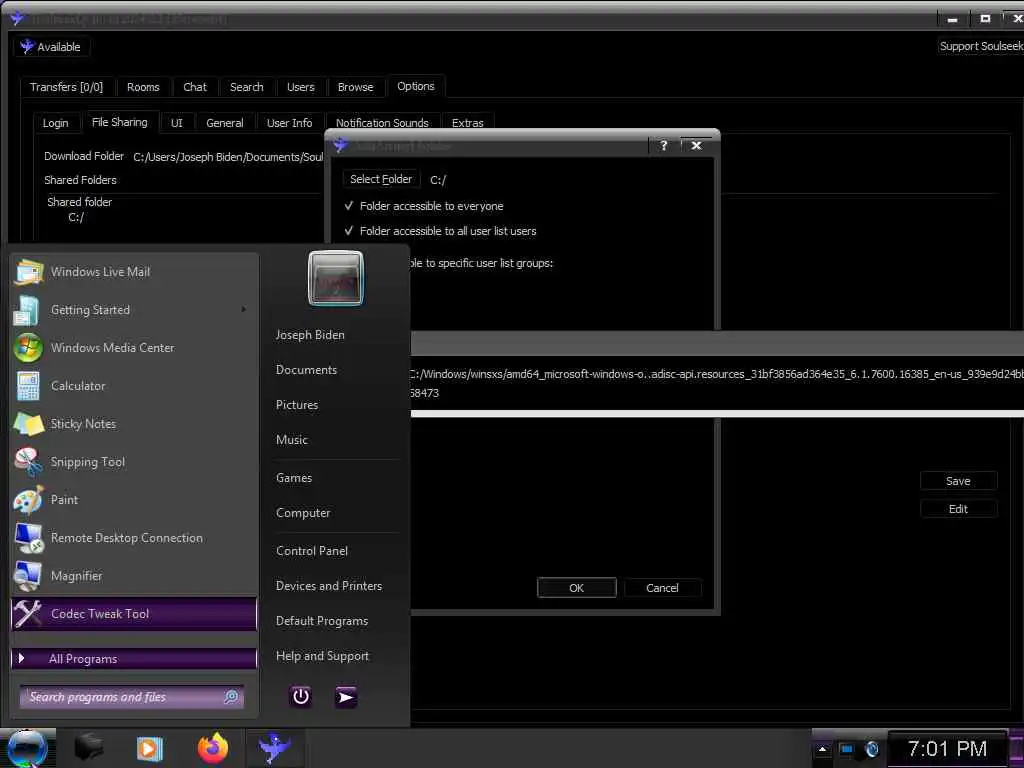Viewport: 1024px width, 768px height.
Task: Open Control Panel from Start menu
Action: (x=312, y=551)
